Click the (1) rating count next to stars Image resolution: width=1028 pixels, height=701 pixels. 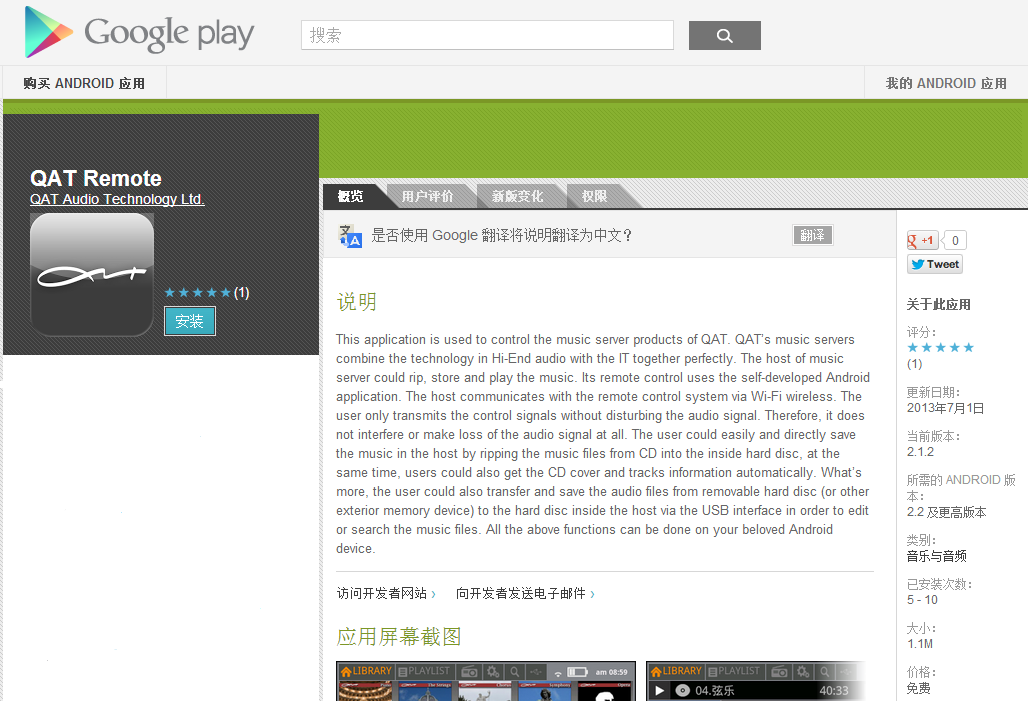tap(241, 293)
